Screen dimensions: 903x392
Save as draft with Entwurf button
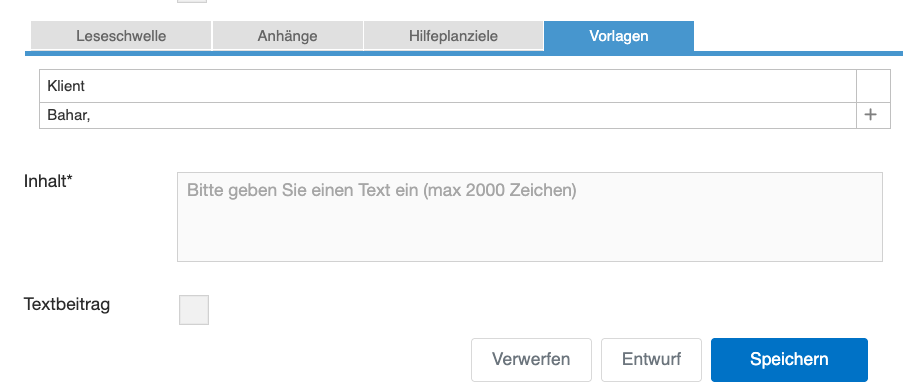(x=651, y=360)
